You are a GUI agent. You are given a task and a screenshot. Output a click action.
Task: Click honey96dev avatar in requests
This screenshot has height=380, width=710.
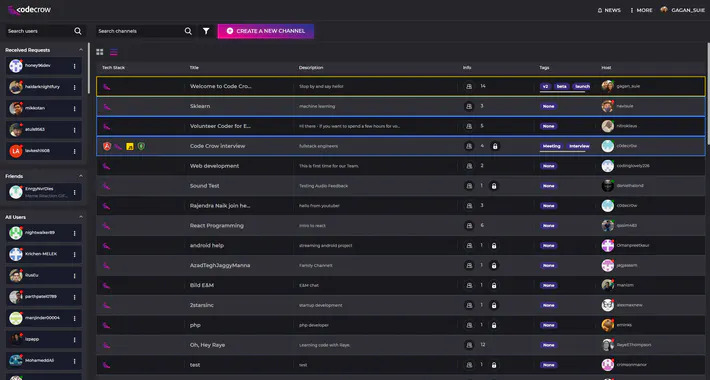click(16, 66)
